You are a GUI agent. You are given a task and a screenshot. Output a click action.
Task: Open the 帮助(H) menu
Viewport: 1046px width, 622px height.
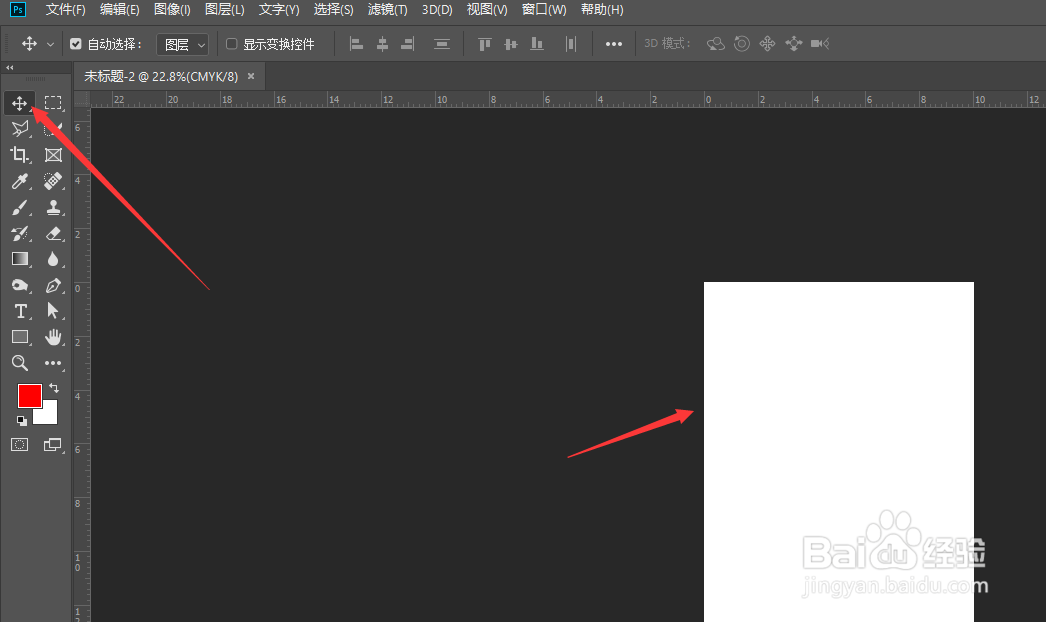(602, 10)
